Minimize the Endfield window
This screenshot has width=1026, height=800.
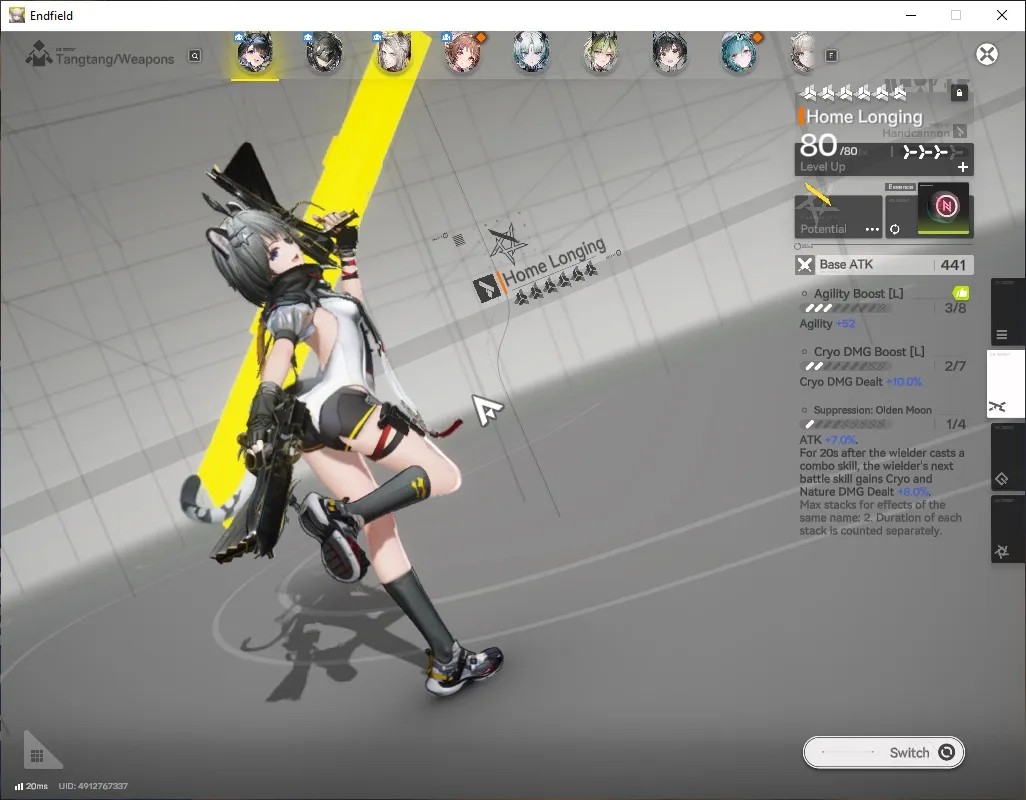pos(911,15)
